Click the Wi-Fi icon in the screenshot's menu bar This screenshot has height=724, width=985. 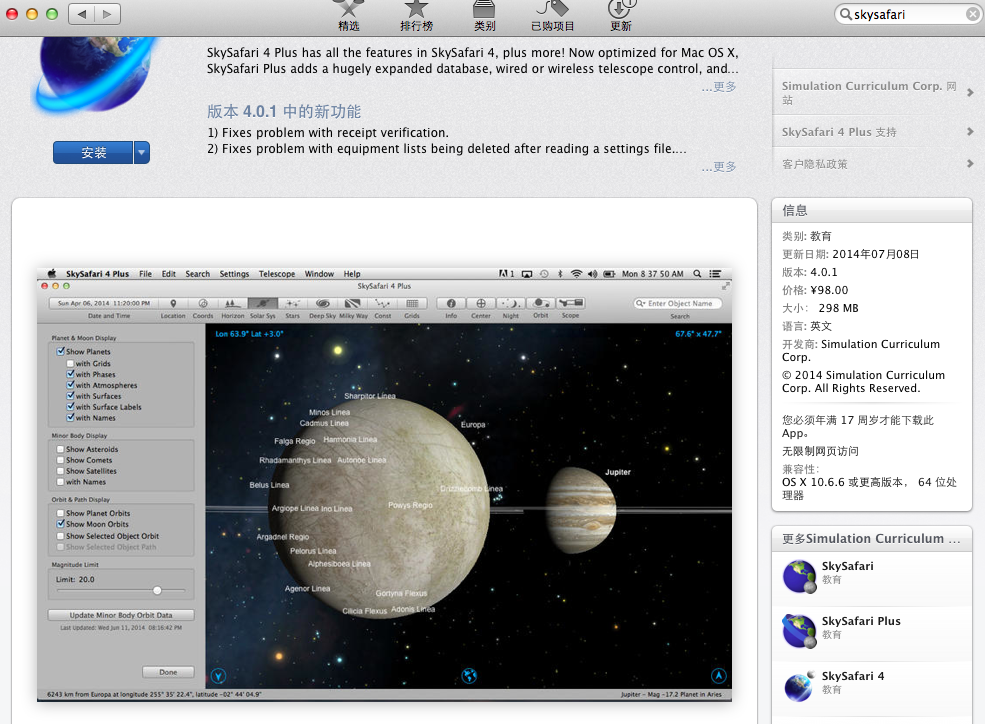tap(576, 274)
